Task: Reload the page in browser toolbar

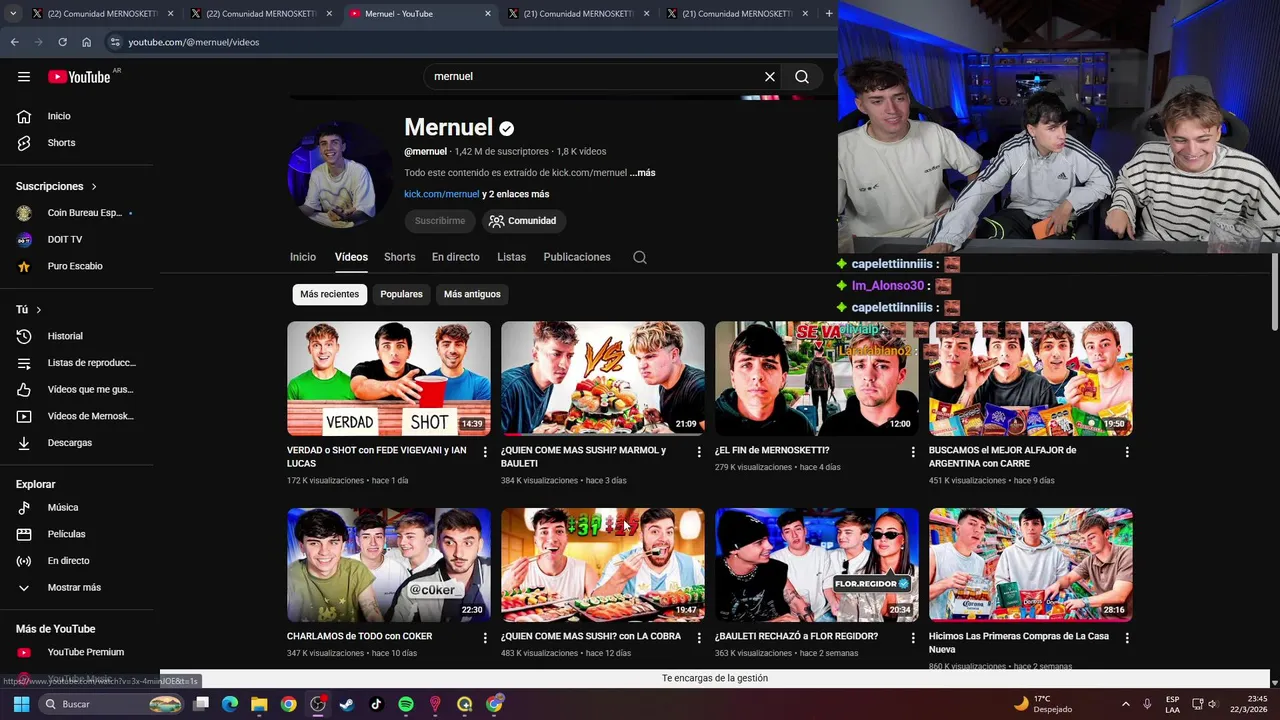Action: [62, 42]
